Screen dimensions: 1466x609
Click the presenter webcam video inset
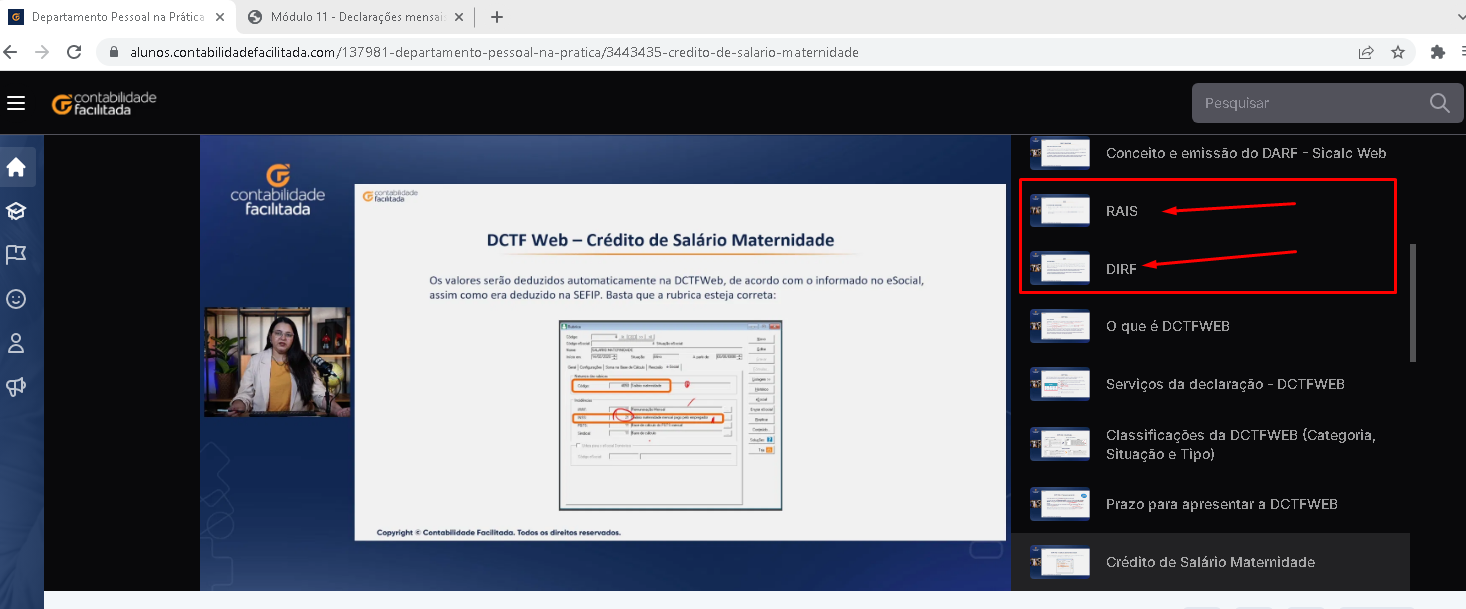tap(277, 362)
